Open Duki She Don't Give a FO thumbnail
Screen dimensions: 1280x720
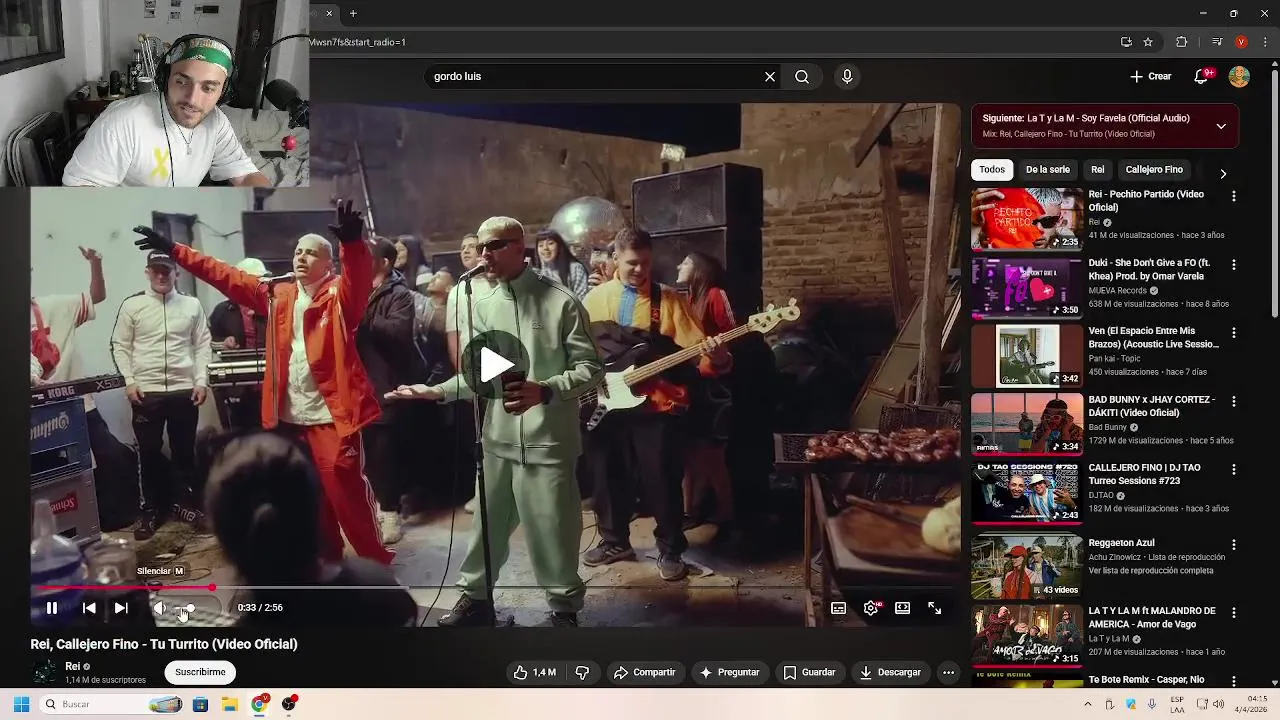tap(1027, 287)
